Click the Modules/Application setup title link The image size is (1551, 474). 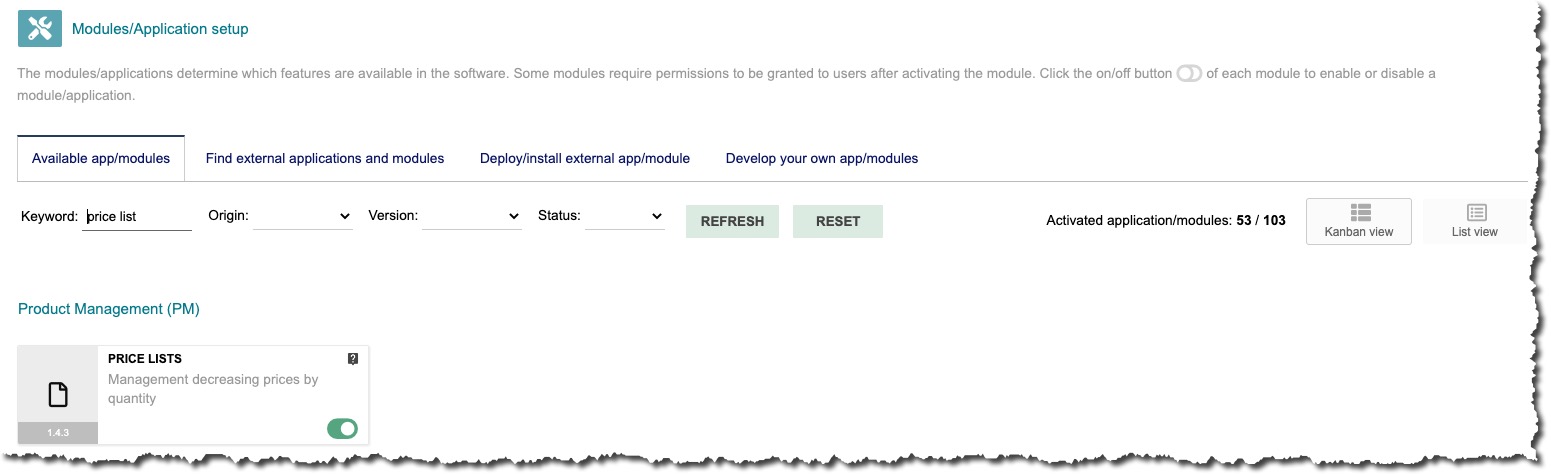click(160, 29)
